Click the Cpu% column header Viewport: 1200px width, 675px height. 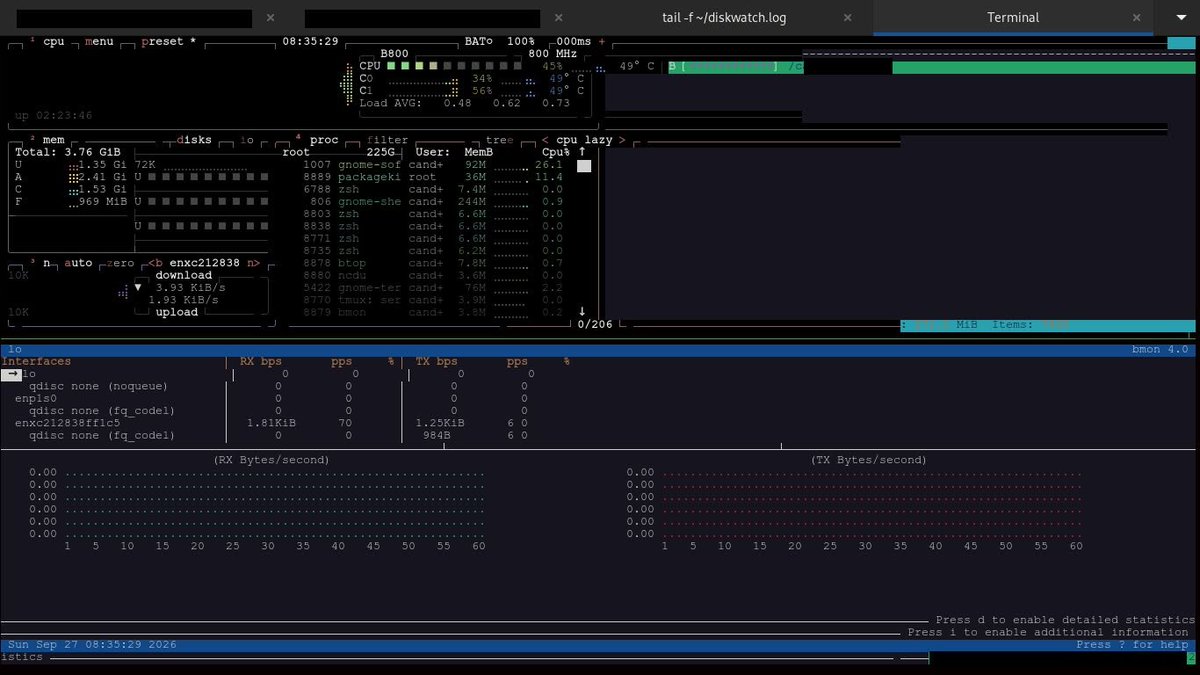[556, 152]
